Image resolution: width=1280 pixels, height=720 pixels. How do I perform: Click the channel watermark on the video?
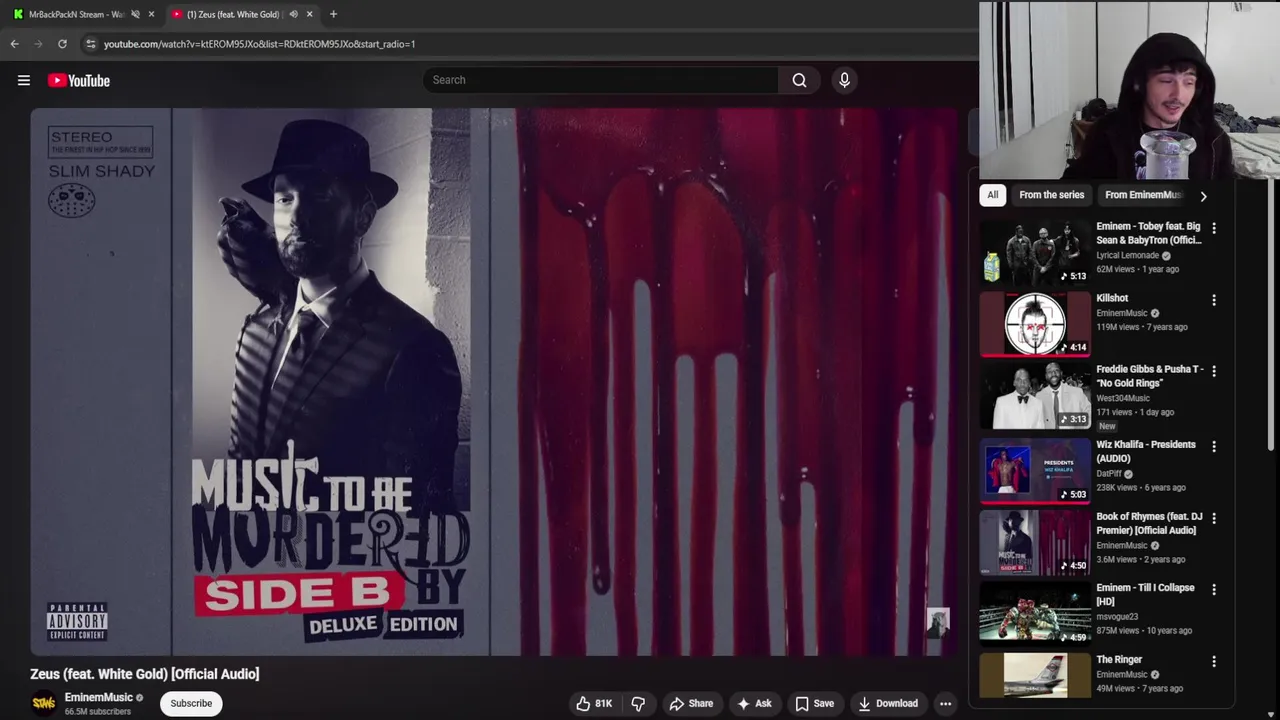click(937, 624)
